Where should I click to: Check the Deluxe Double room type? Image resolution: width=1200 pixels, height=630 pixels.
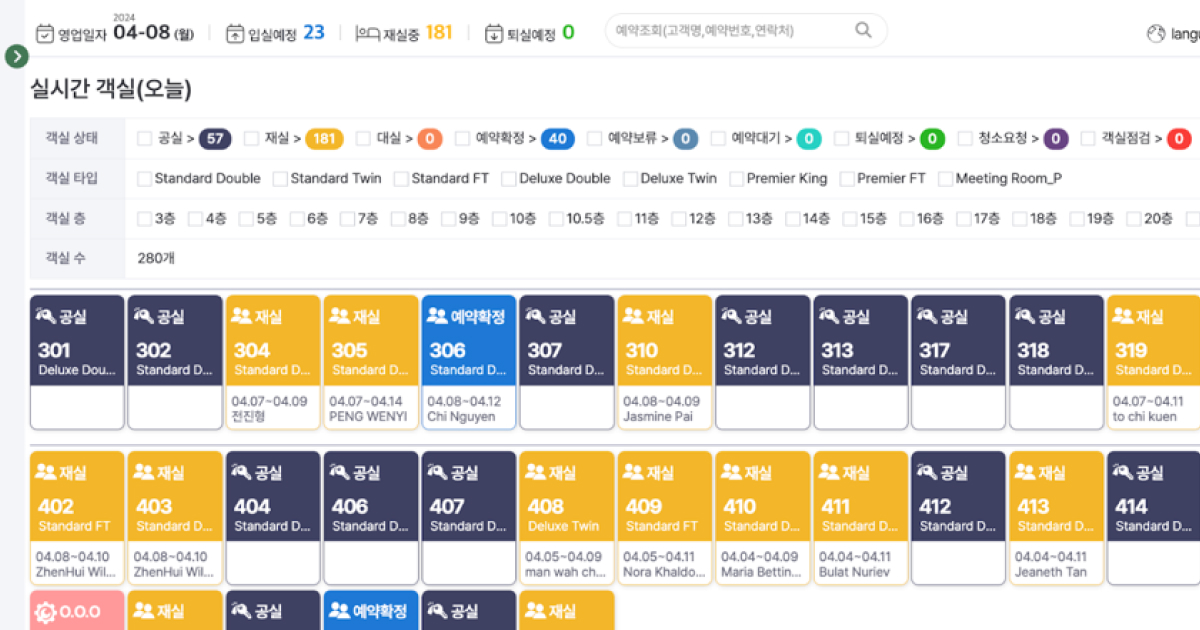tap(508, 179)
